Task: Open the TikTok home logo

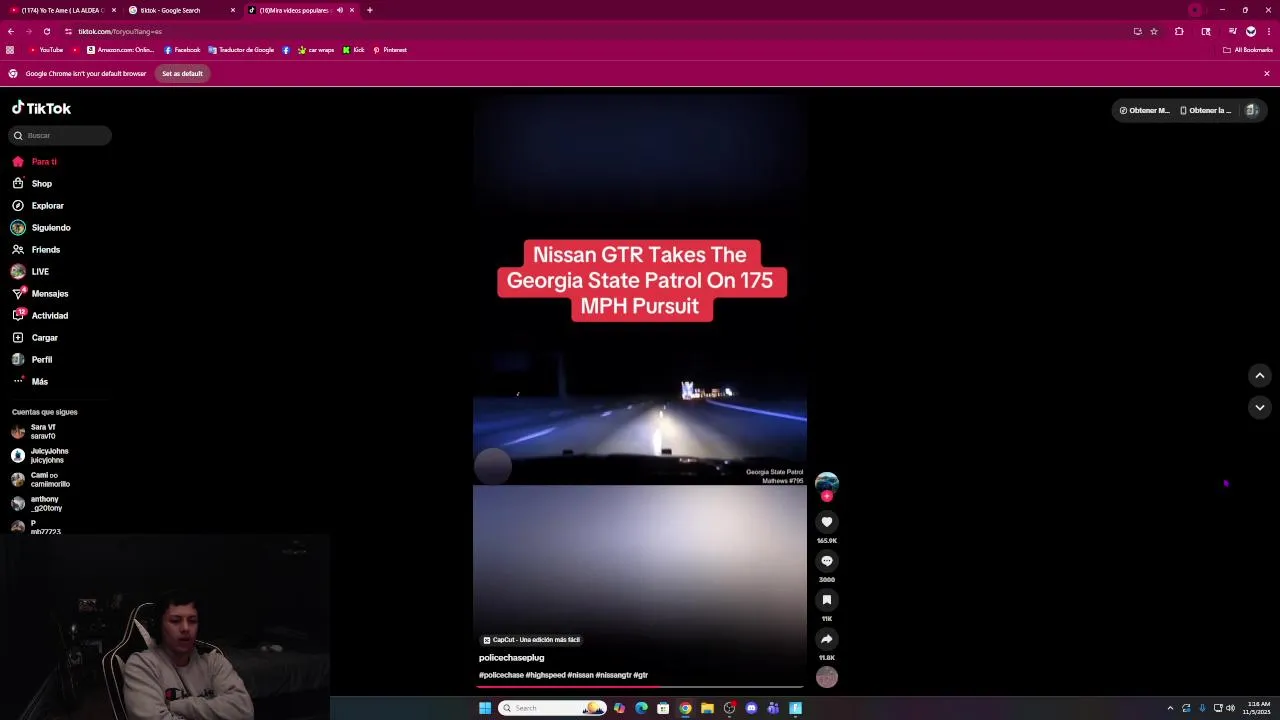Action: pyautogui.click(x=41, y=108)
